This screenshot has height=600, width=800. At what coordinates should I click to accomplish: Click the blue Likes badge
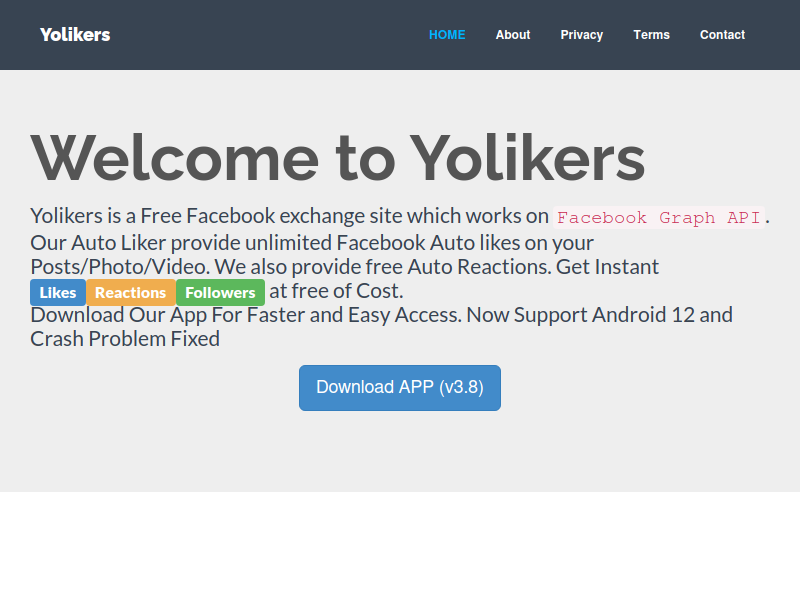[58, 292]
